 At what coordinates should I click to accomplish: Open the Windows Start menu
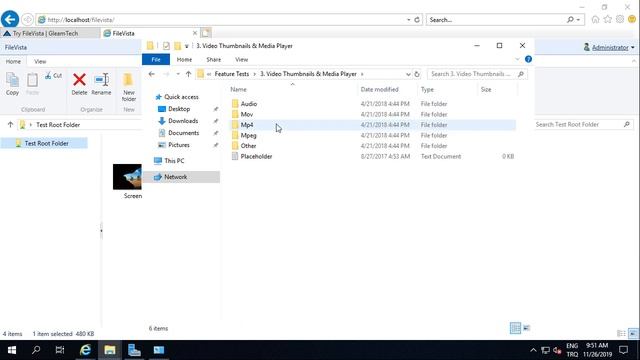pyautogui.click(x=12, y=350)
